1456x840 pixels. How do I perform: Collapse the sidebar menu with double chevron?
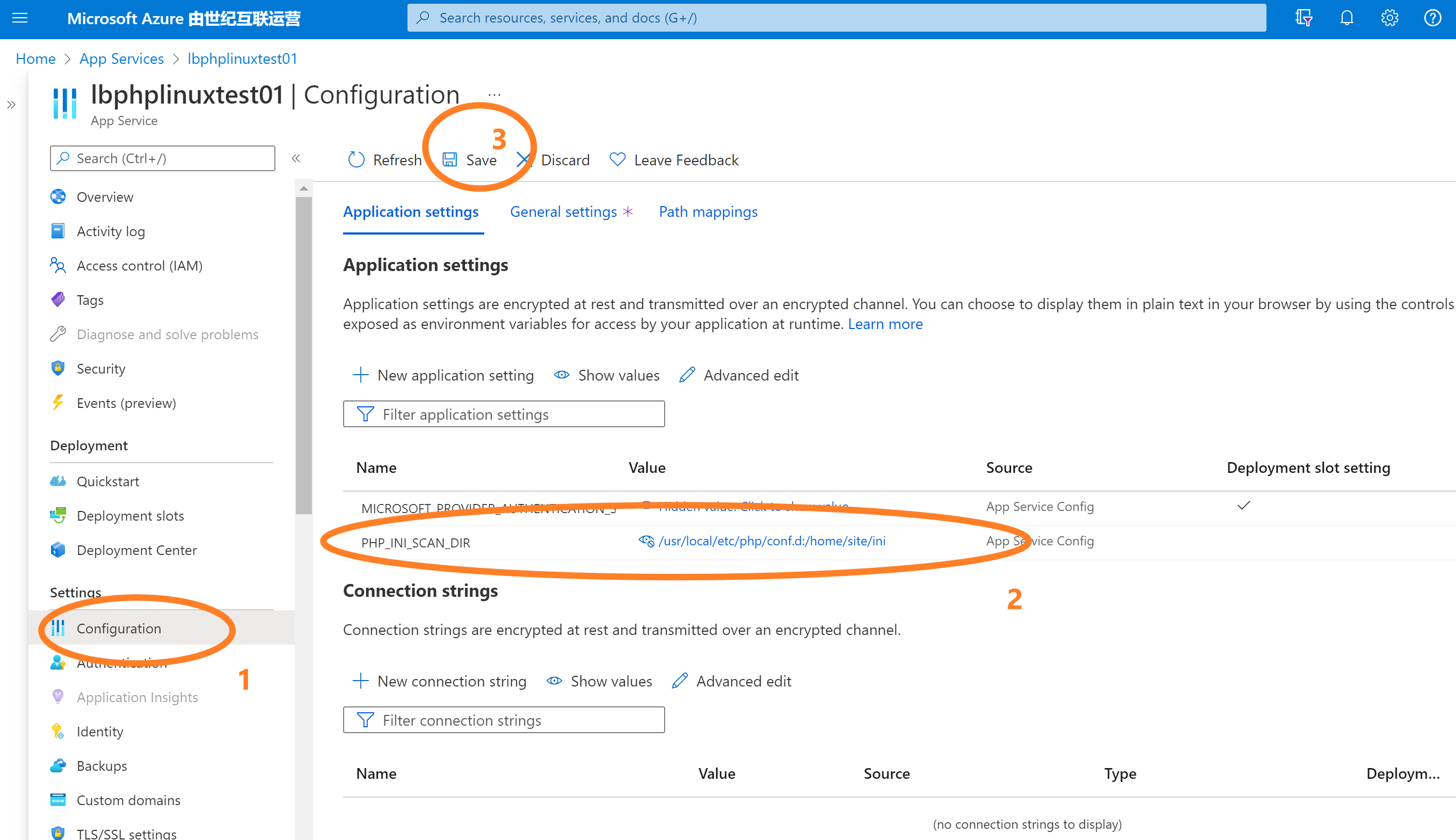pos(296,158)
